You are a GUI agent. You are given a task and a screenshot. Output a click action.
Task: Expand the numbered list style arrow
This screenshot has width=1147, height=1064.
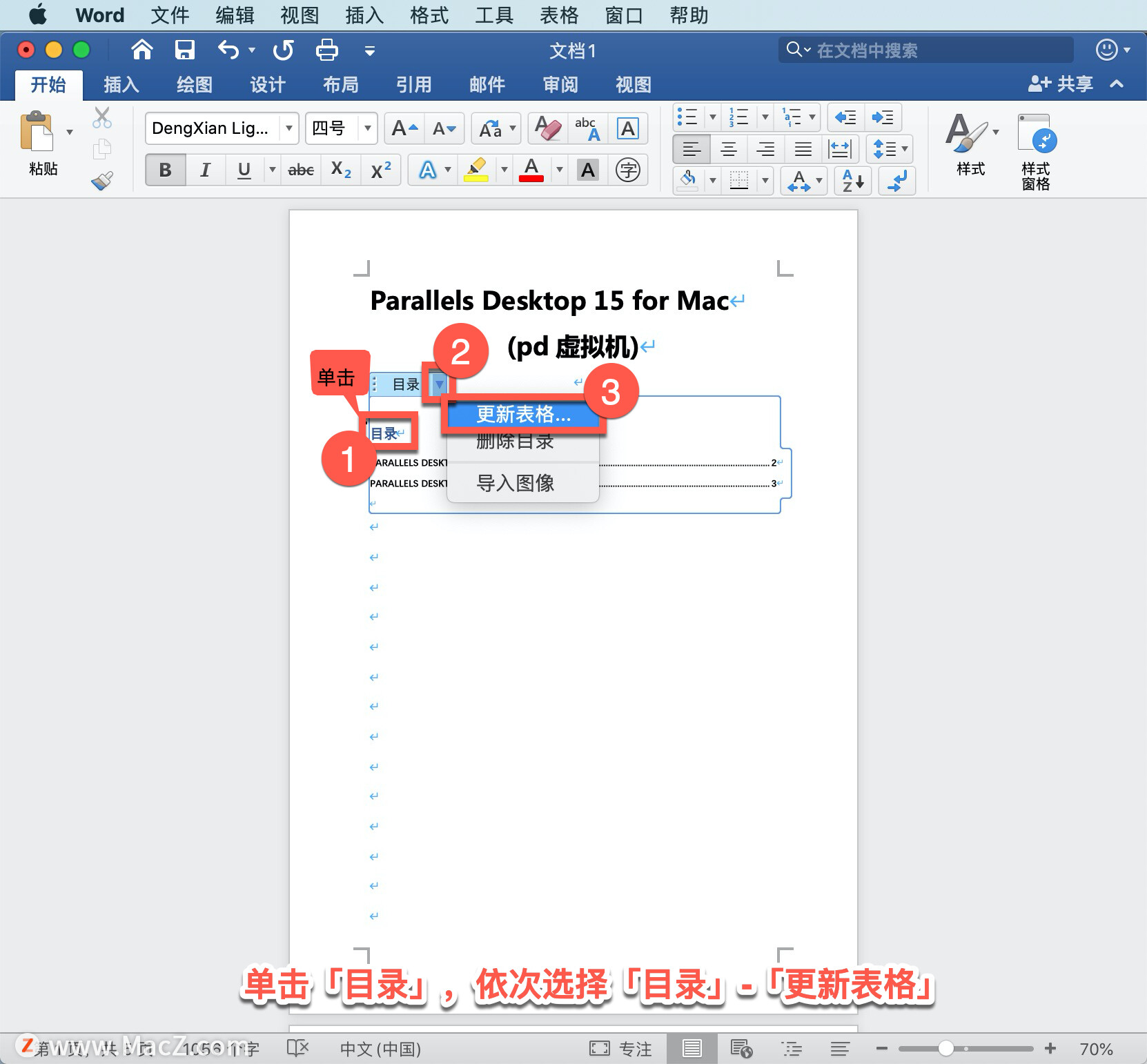click(765, 117)
